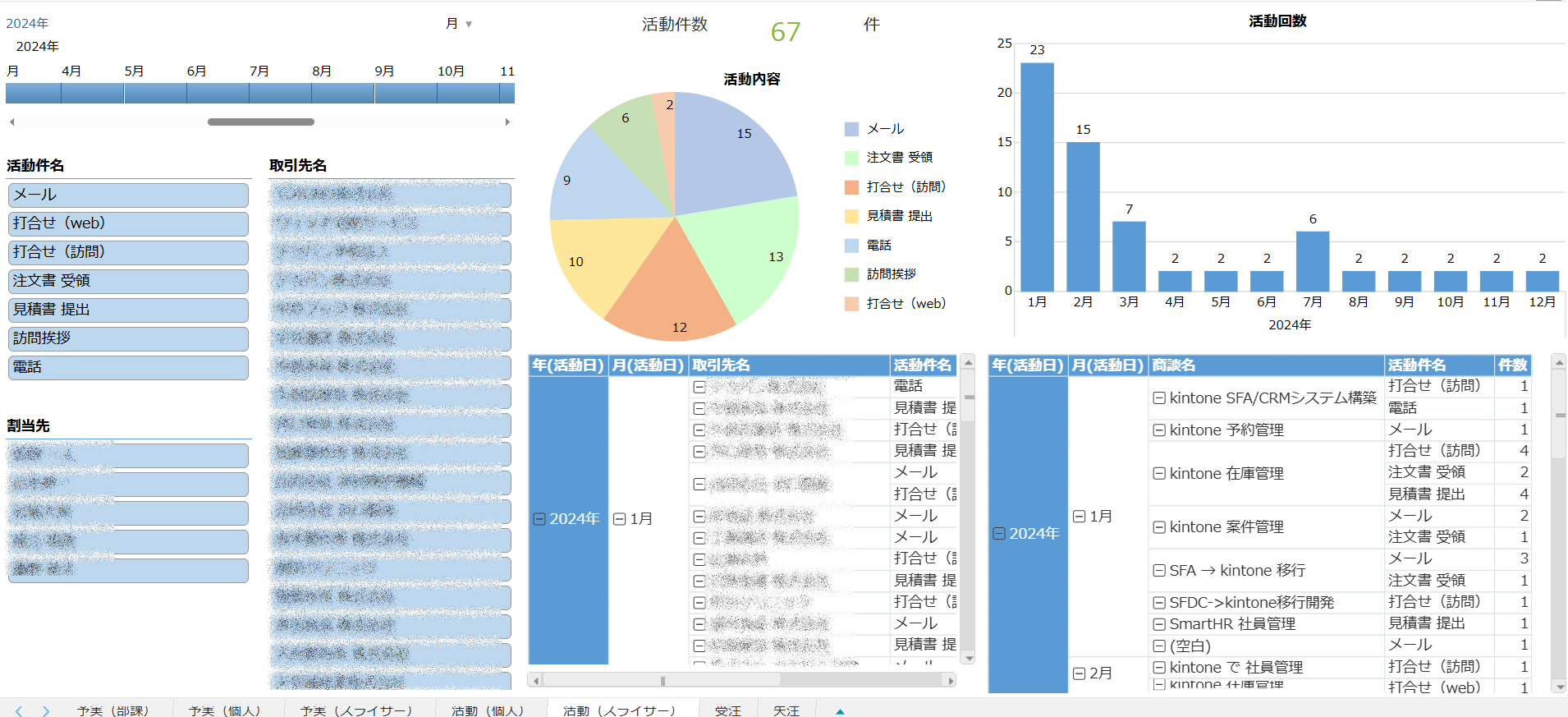Viewport: 1568px width, 717px height.
Task: Collapse the kintone SFA/CRMシステム構築 row
Action: pyautogui.click(x=1159, y=398)
